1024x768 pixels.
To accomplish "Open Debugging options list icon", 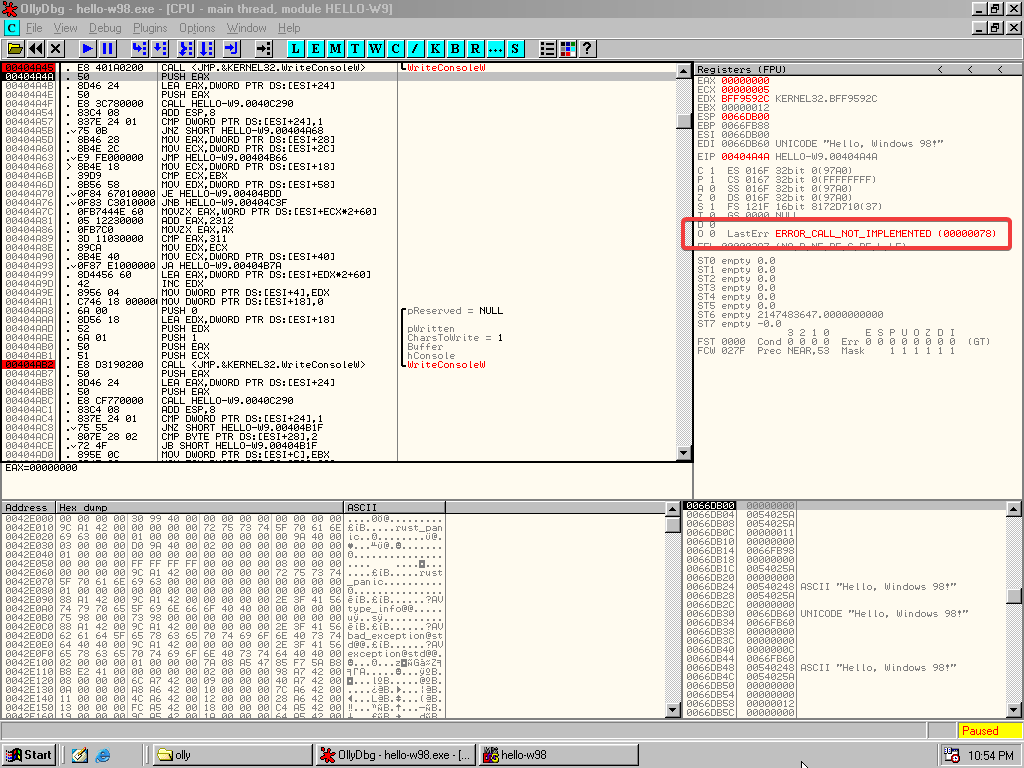I will [x=547, y=49].
